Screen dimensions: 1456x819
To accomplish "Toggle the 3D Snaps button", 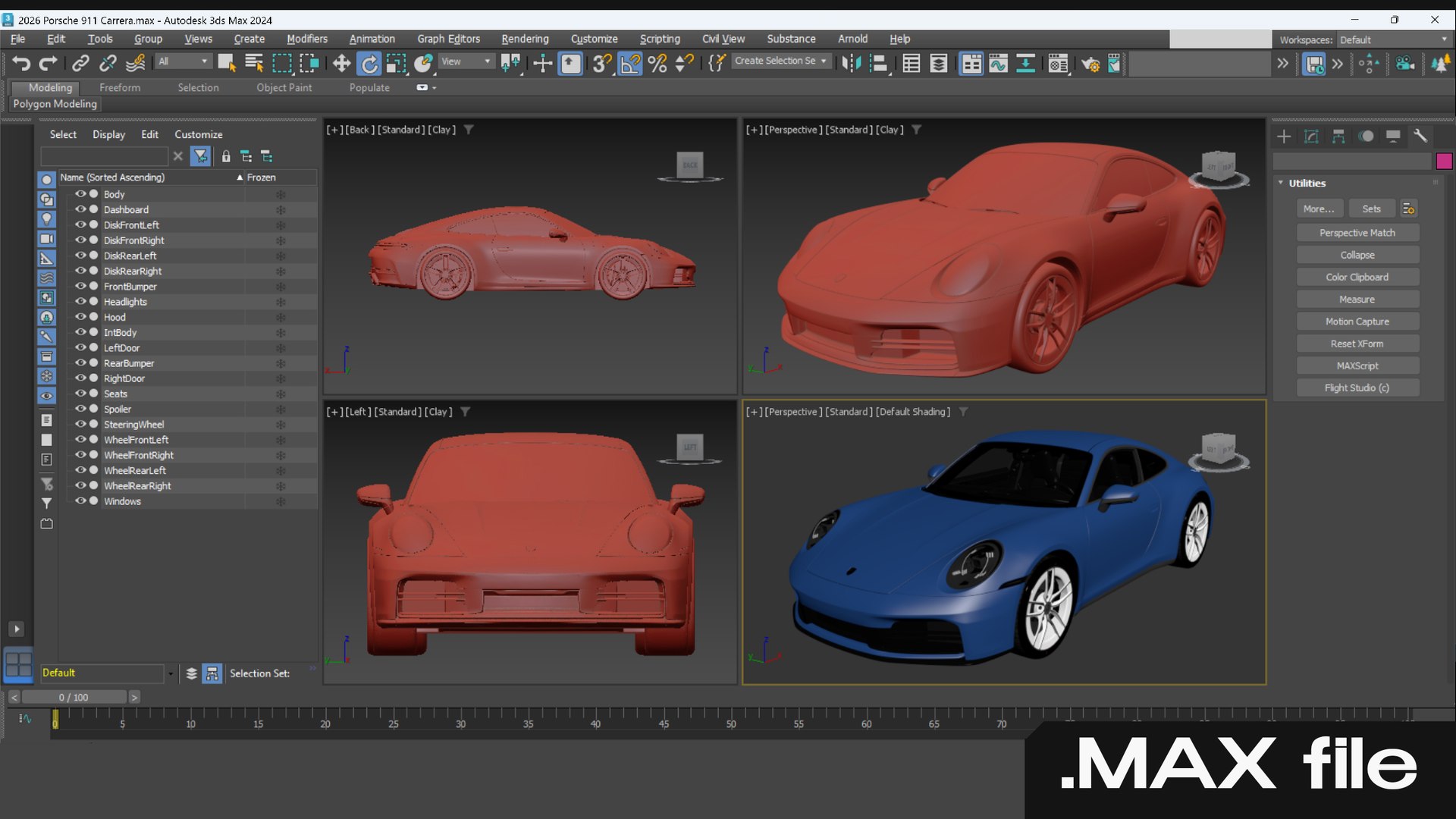I will (x=602, y=64).
